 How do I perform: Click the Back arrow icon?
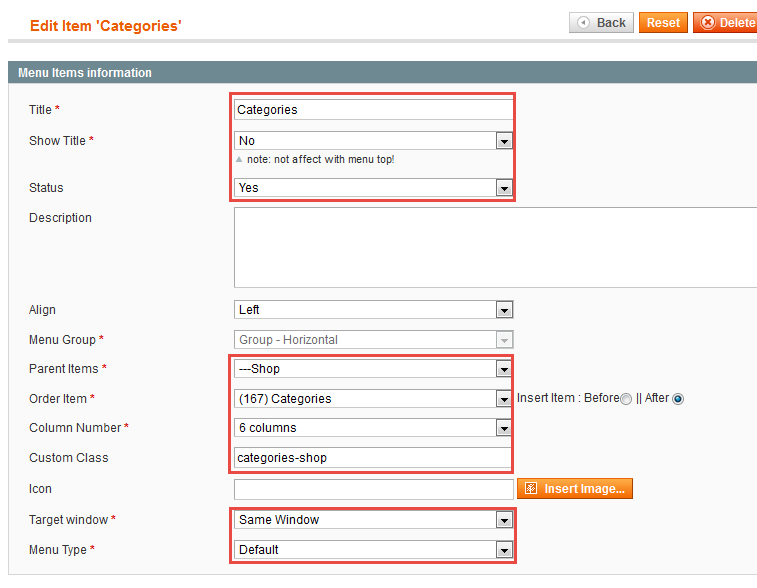coord(583,23)
